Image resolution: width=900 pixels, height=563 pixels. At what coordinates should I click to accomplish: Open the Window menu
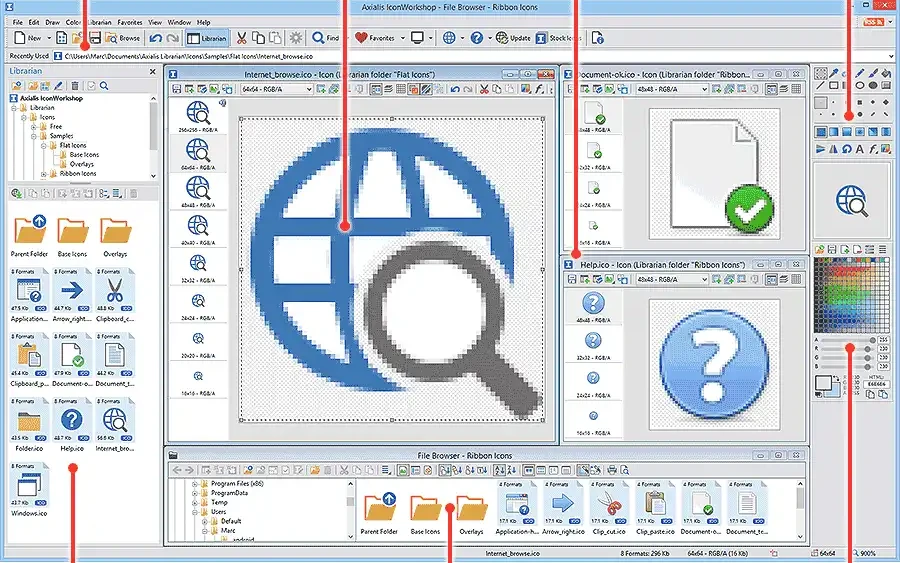point(179,22)
